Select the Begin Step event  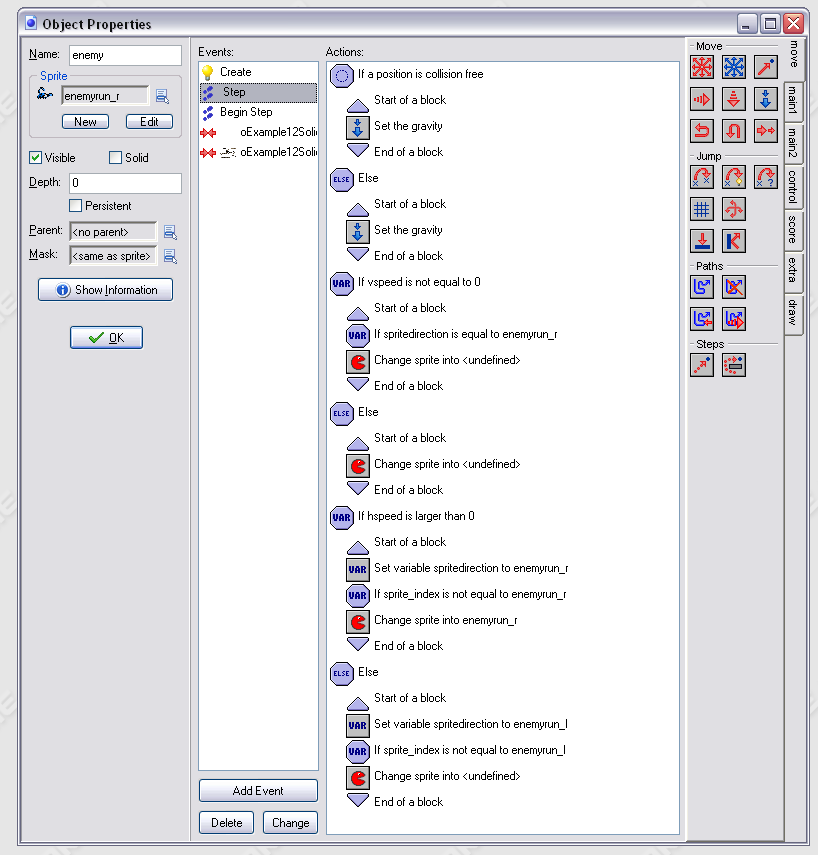(x=258, y=112)
